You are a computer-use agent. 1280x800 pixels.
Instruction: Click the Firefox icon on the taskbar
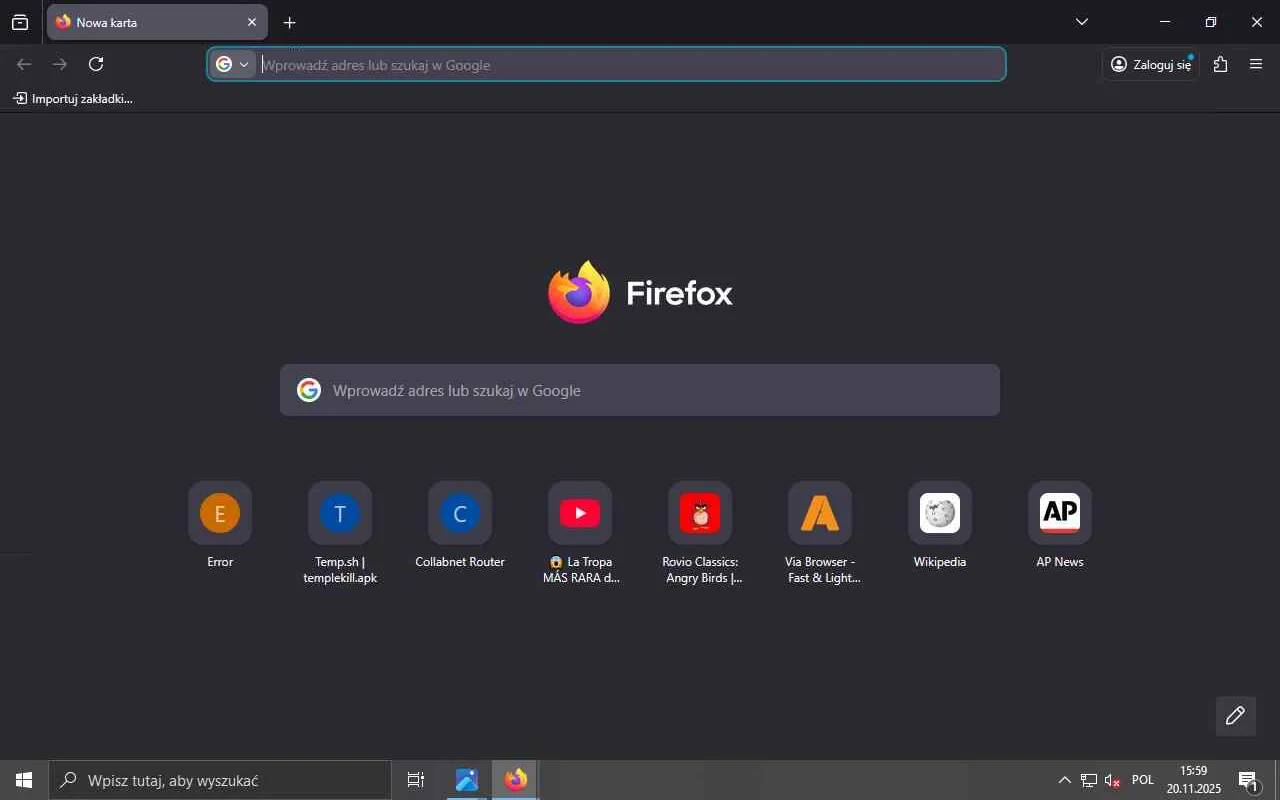[x=516, y=780]
